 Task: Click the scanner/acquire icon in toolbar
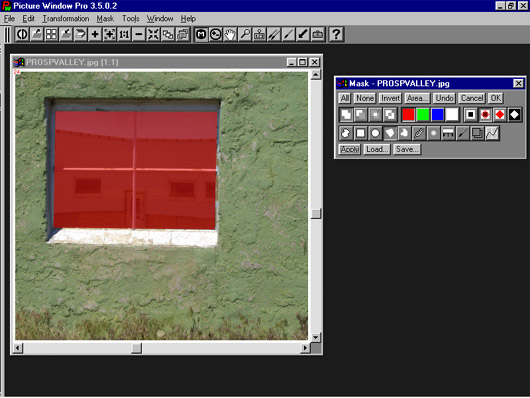point(80,34)
